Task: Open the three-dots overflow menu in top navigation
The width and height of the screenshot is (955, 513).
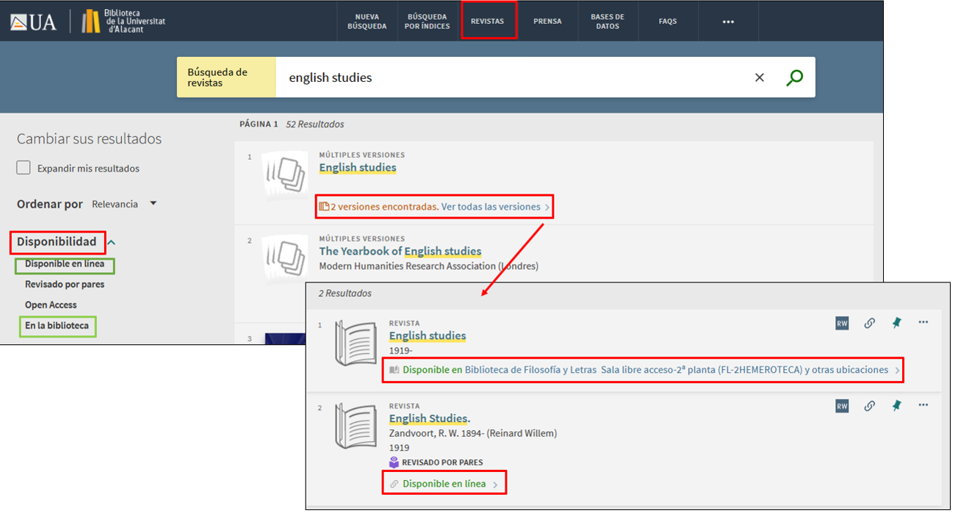Action: (x=728, y=21)
